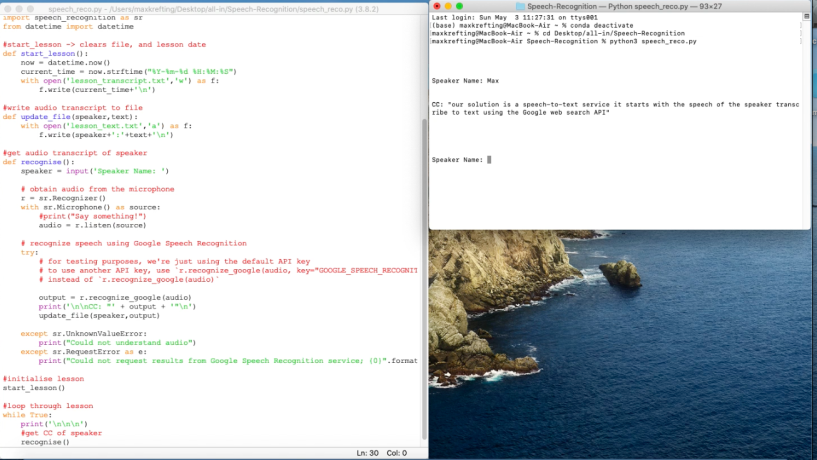Click the Col: 0 status bar indicator

tap(397, 453)
